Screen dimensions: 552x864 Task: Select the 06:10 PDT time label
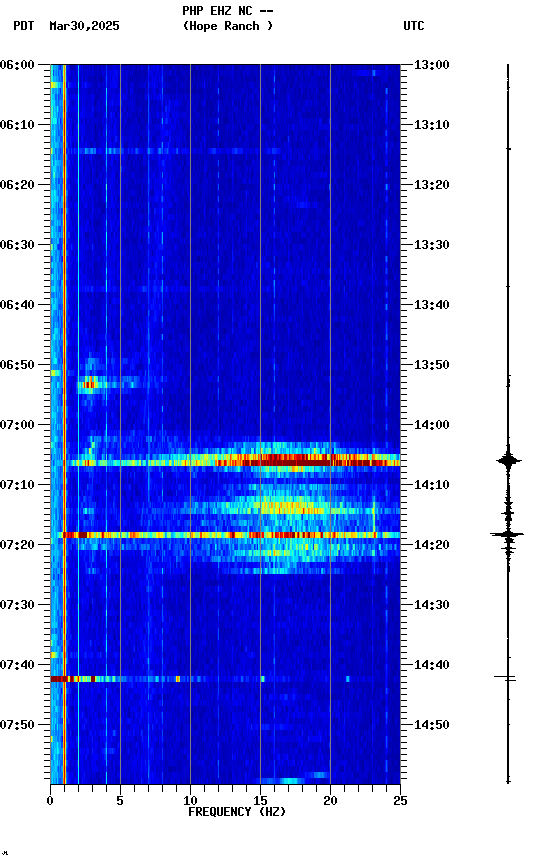point(17,125)
